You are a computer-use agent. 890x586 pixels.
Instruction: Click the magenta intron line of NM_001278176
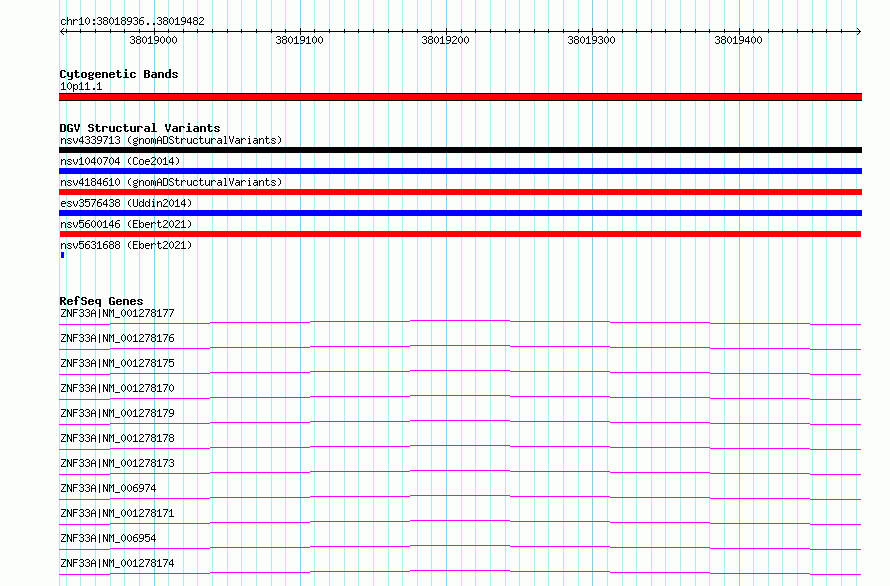[x=460, y=346]
